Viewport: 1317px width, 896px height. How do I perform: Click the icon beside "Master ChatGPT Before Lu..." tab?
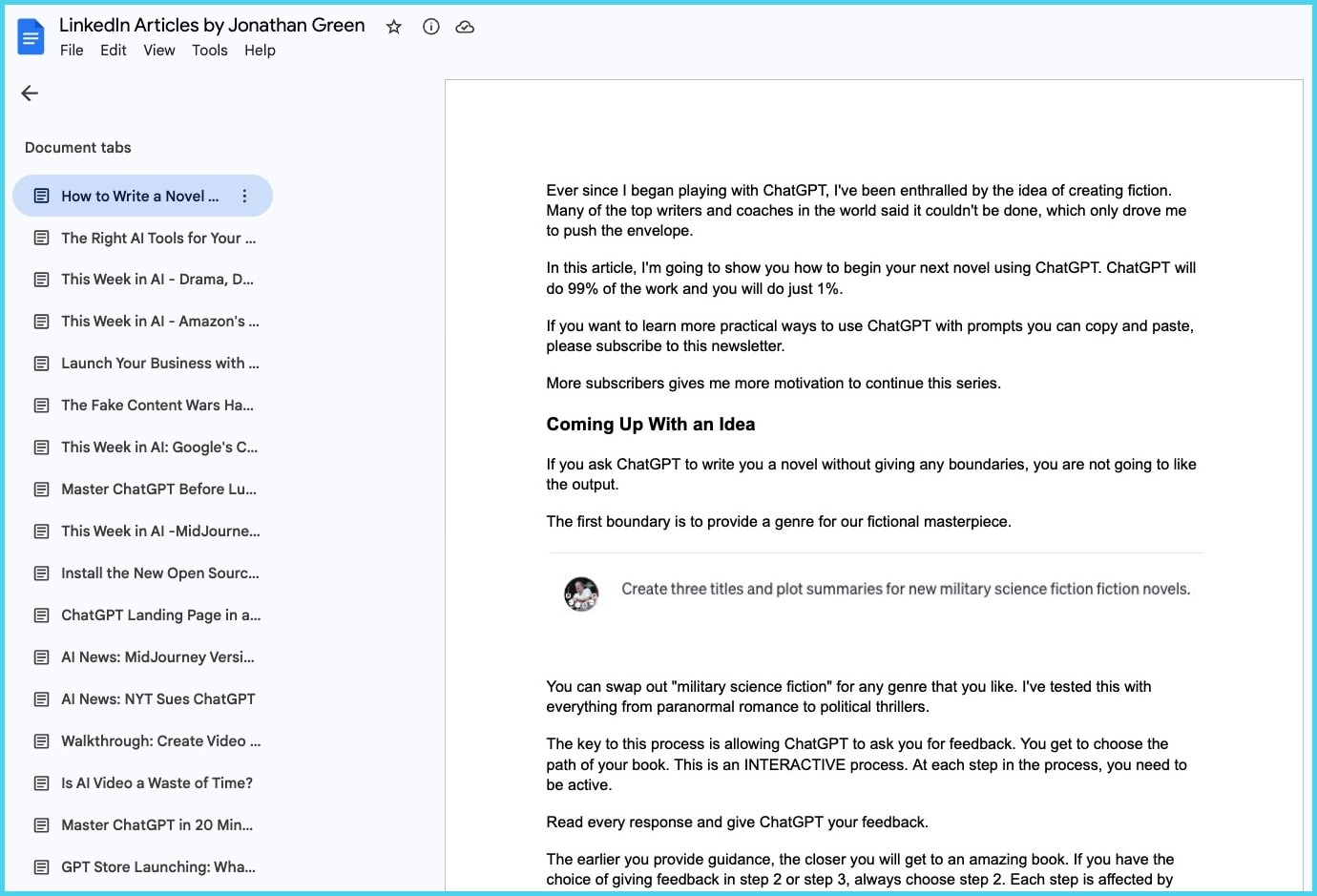40,489
